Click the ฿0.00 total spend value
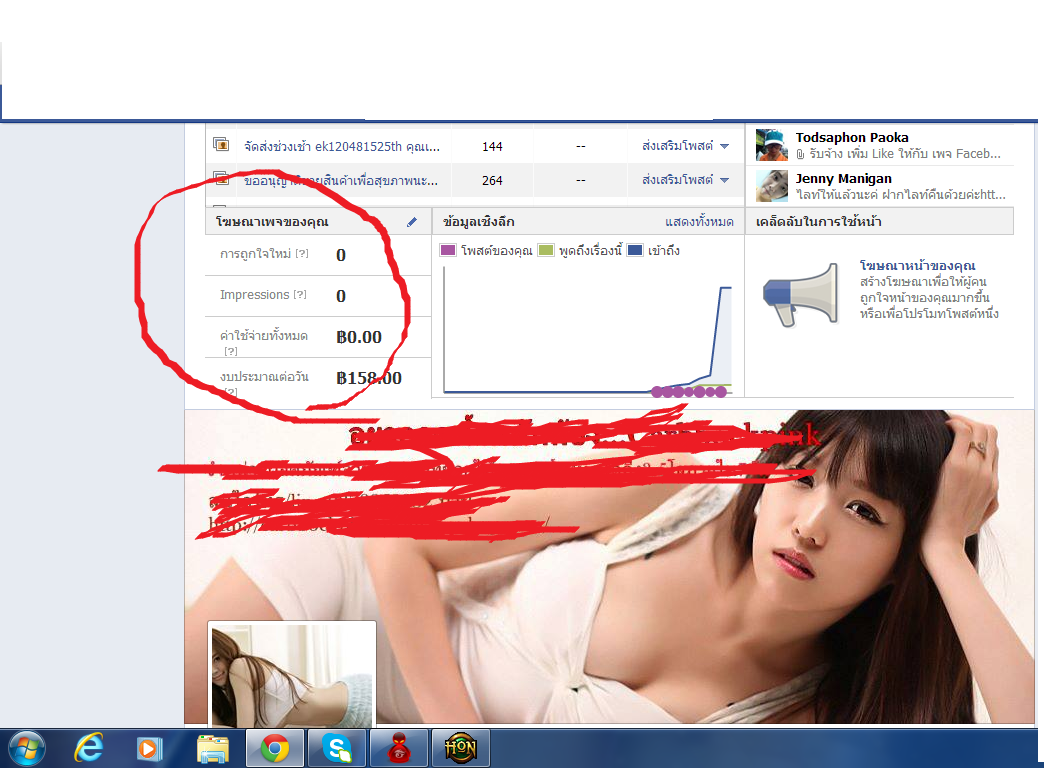 pyautogui.click(x=359, y=337)
